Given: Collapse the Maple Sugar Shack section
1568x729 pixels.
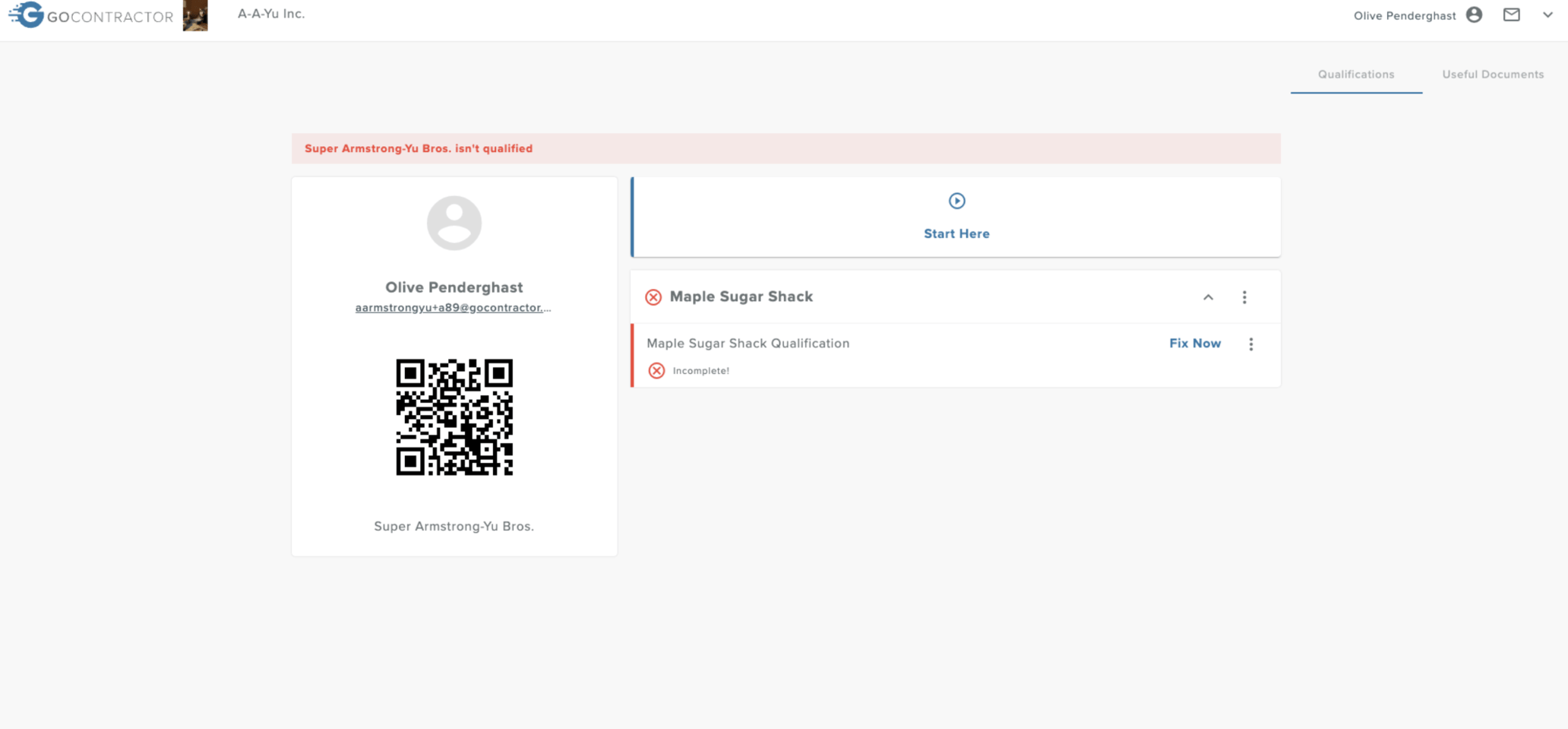Looking at the screenshot, I should point(1208,297).
